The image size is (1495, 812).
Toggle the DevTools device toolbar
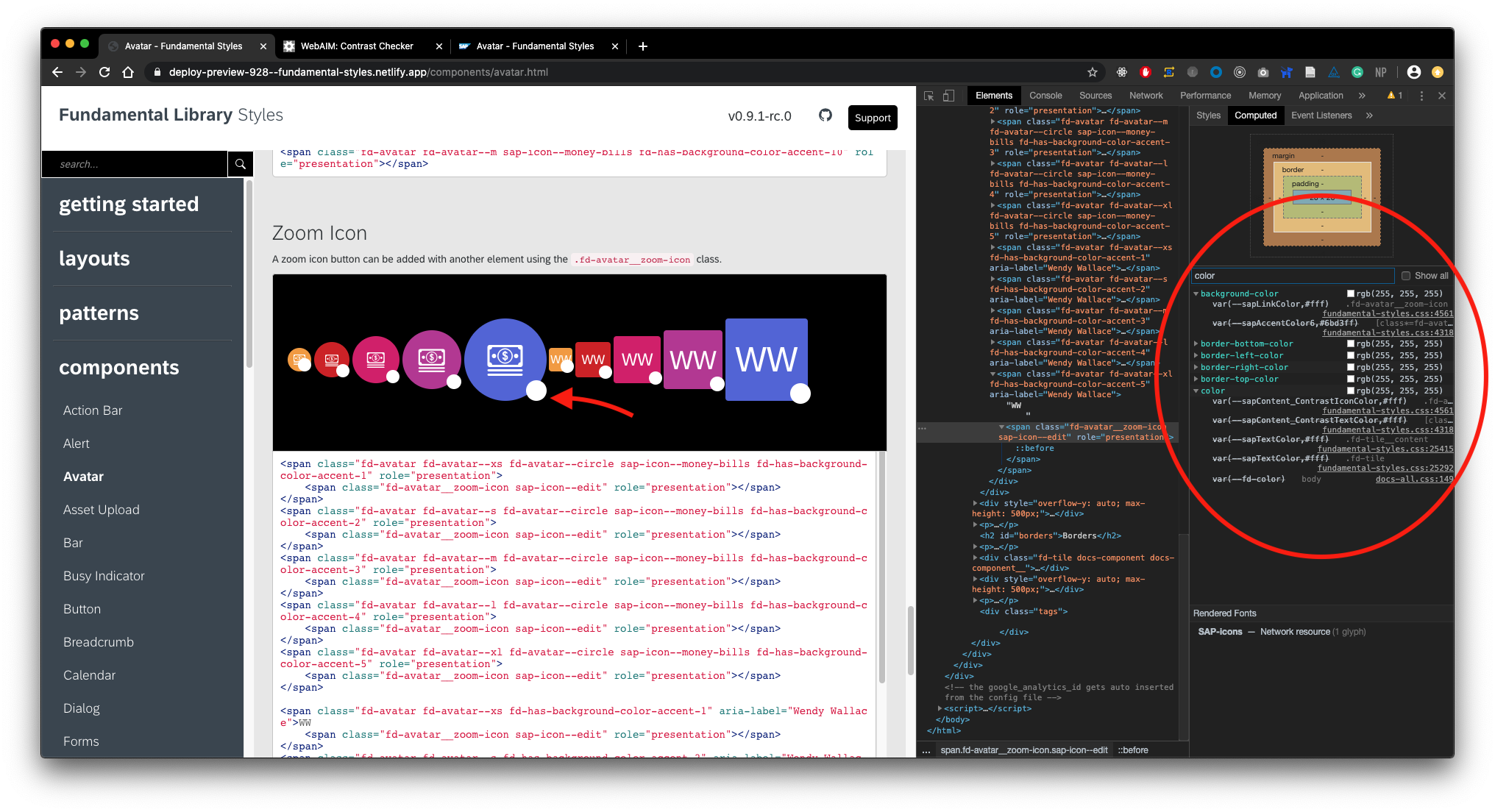pos(949,96)
